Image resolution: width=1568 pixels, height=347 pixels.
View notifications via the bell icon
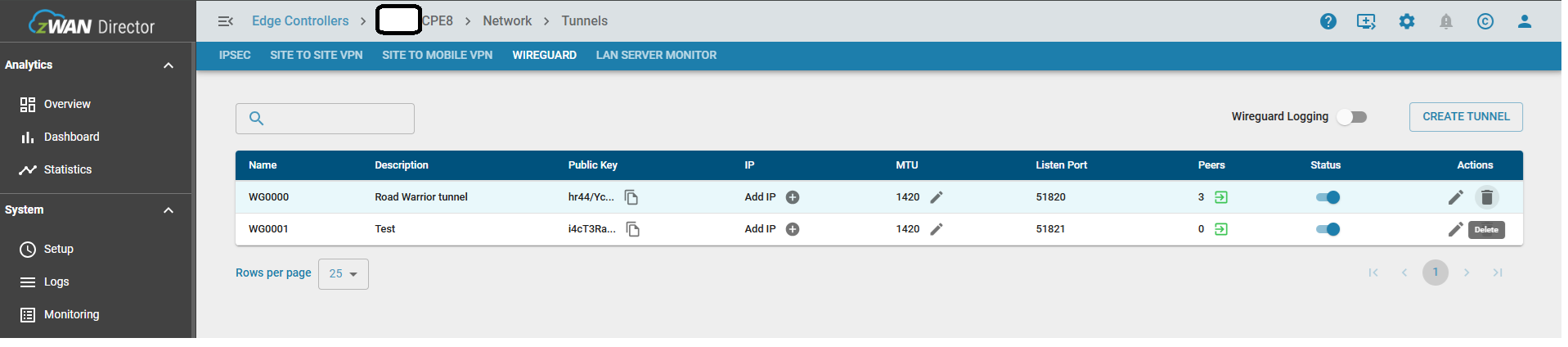1445,21
